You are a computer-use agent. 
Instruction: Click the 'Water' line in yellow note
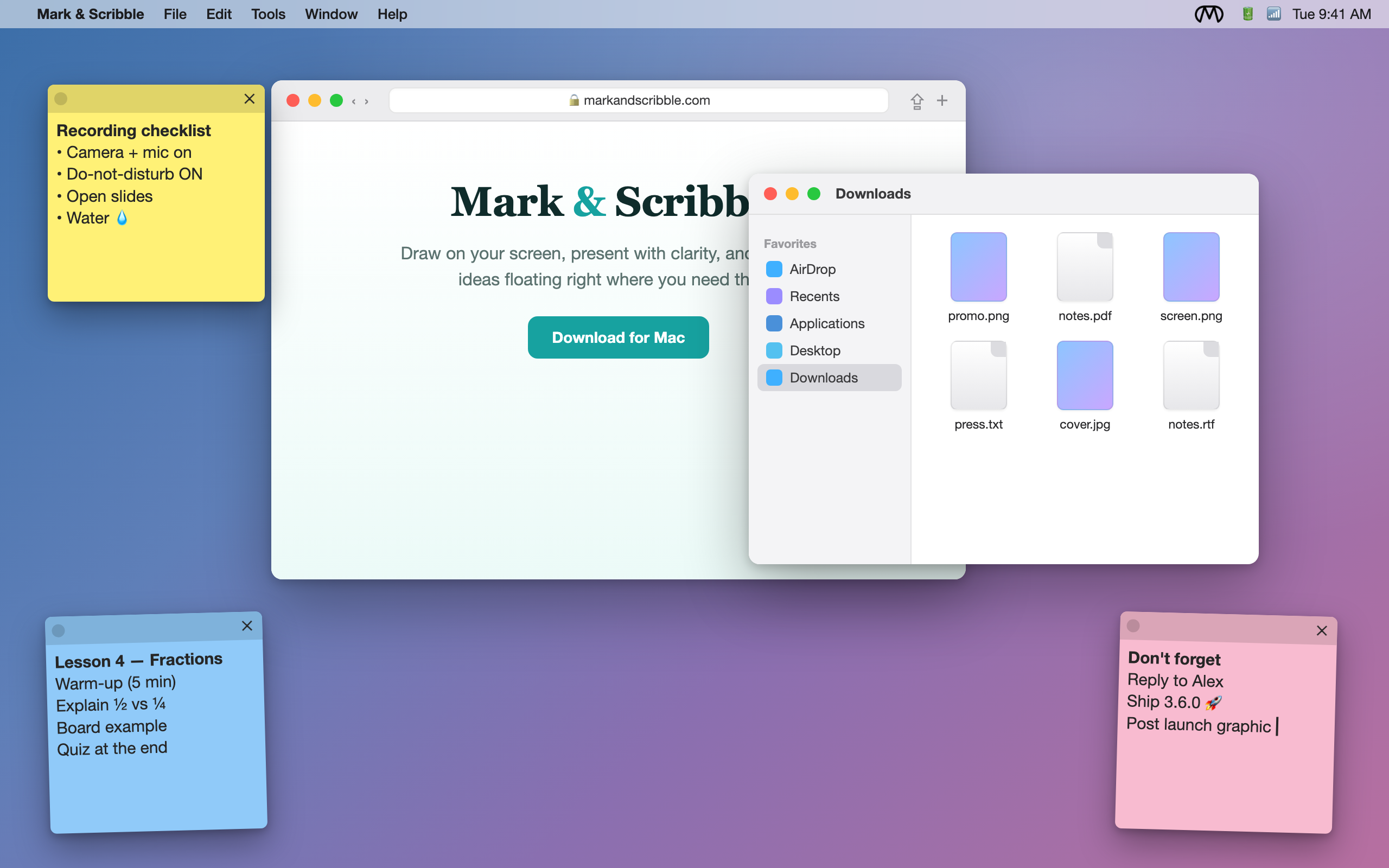[92, 218]
